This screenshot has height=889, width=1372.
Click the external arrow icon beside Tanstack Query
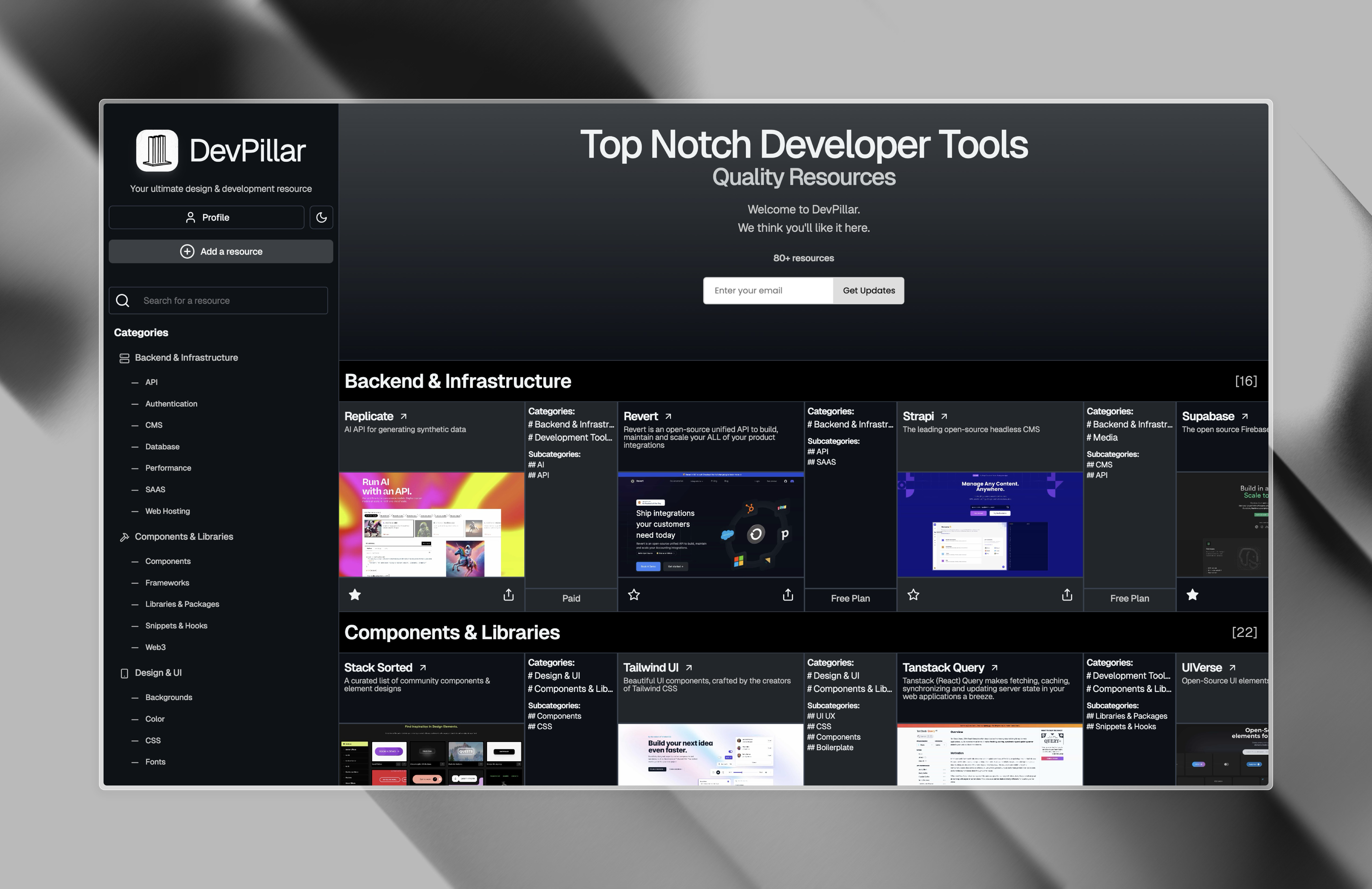pos(994,667)
